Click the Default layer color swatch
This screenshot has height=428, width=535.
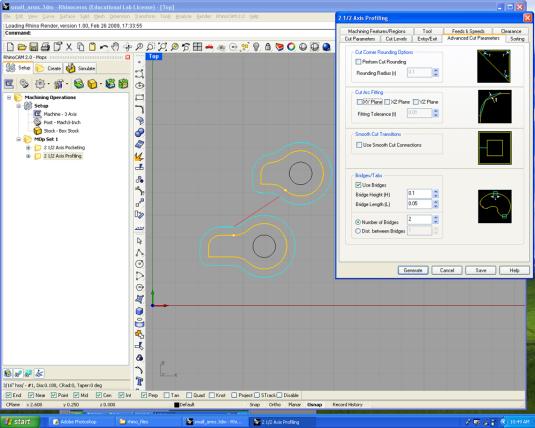177,405
